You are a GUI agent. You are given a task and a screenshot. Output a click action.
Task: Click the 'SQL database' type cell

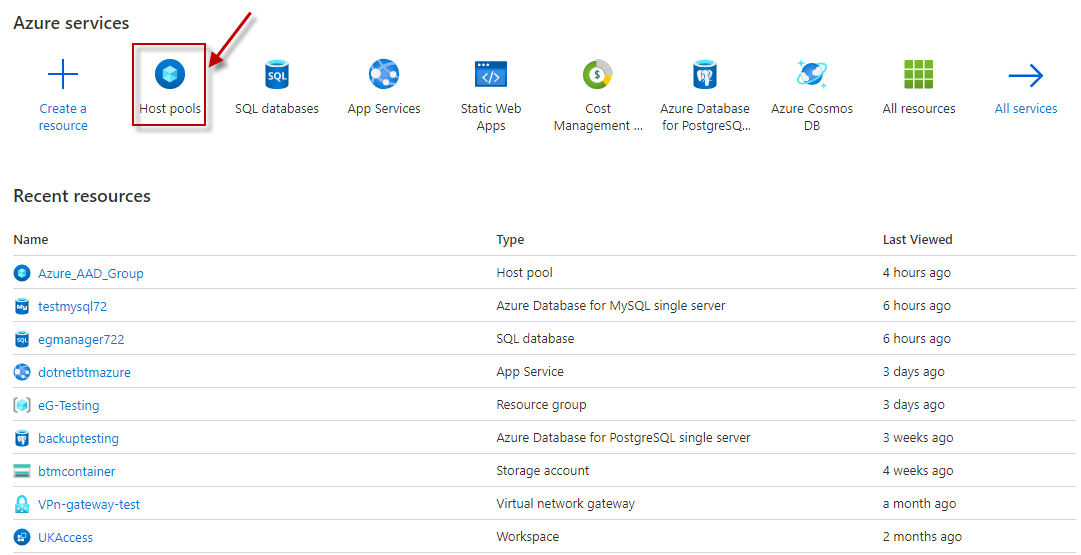[535, 339]
